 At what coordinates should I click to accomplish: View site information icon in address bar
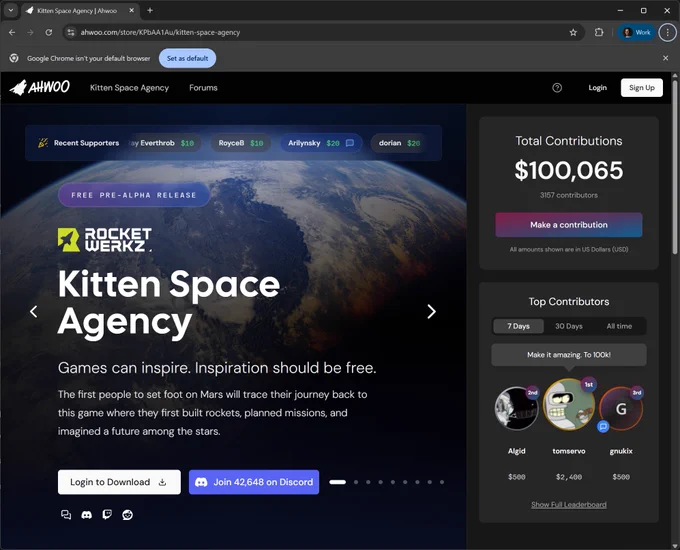[71, 33]
